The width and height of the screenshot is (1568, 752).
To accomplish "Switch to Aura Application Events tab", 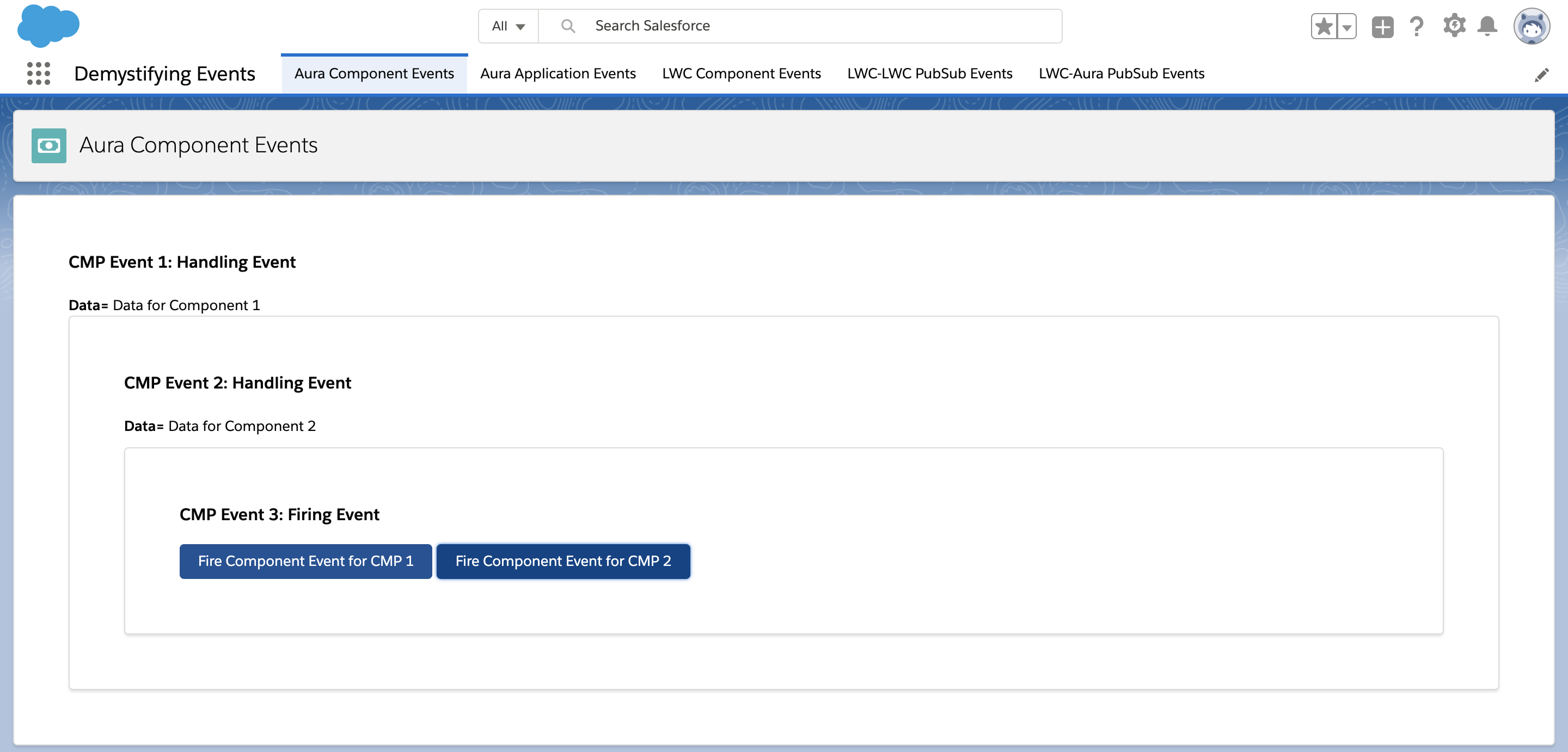I will [558, 73].
